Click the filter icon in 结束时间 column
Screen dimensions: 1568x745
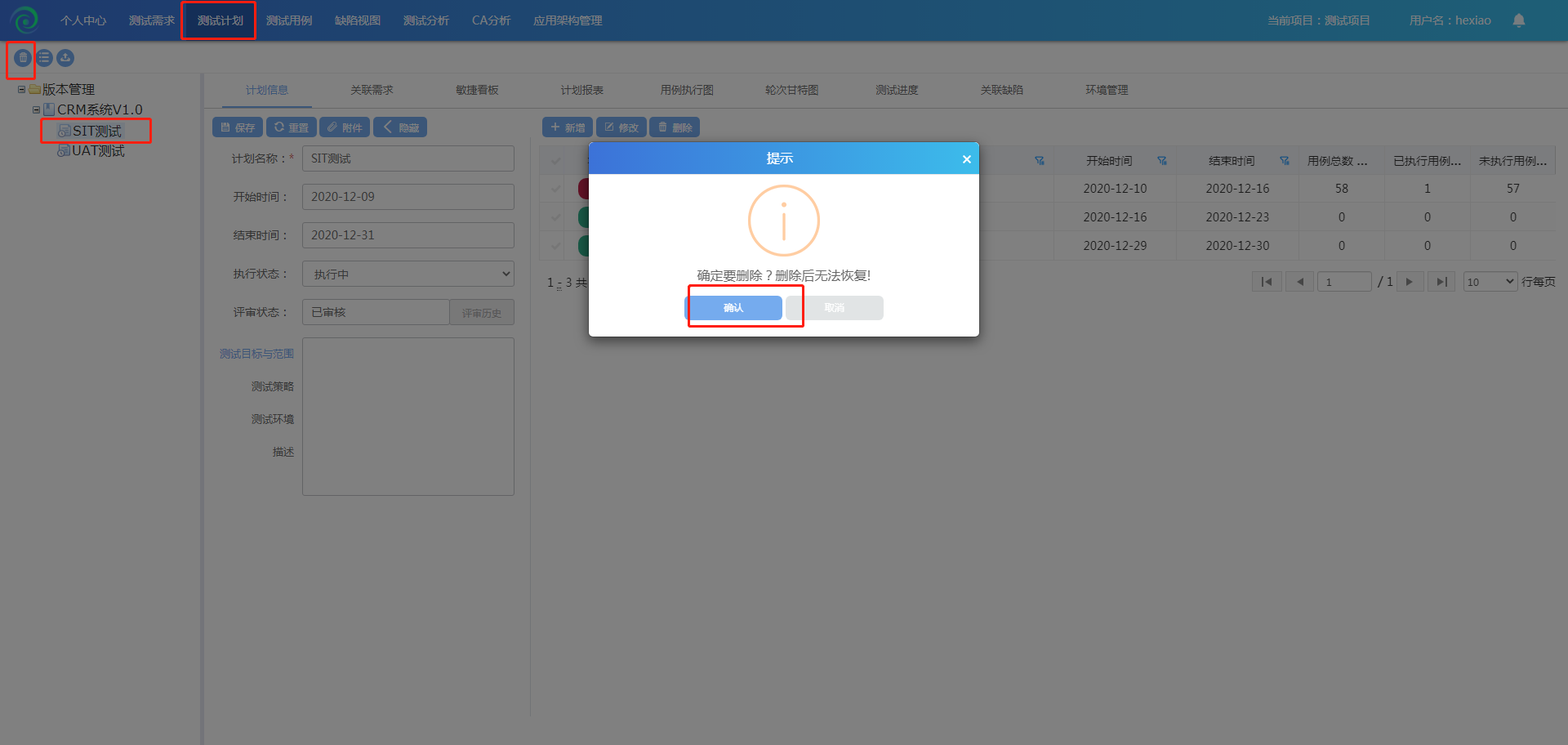pyautogui.click(x=1284, y=161)
